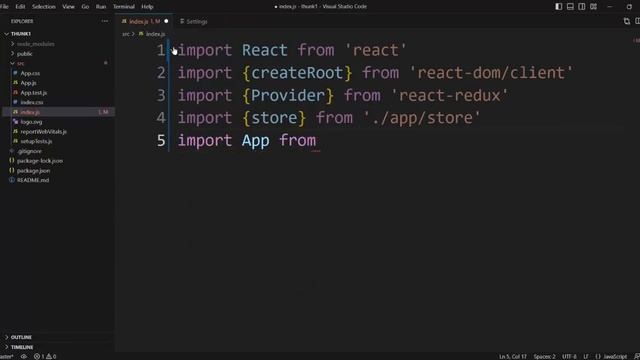Open the File menu

tap(4, 7)
